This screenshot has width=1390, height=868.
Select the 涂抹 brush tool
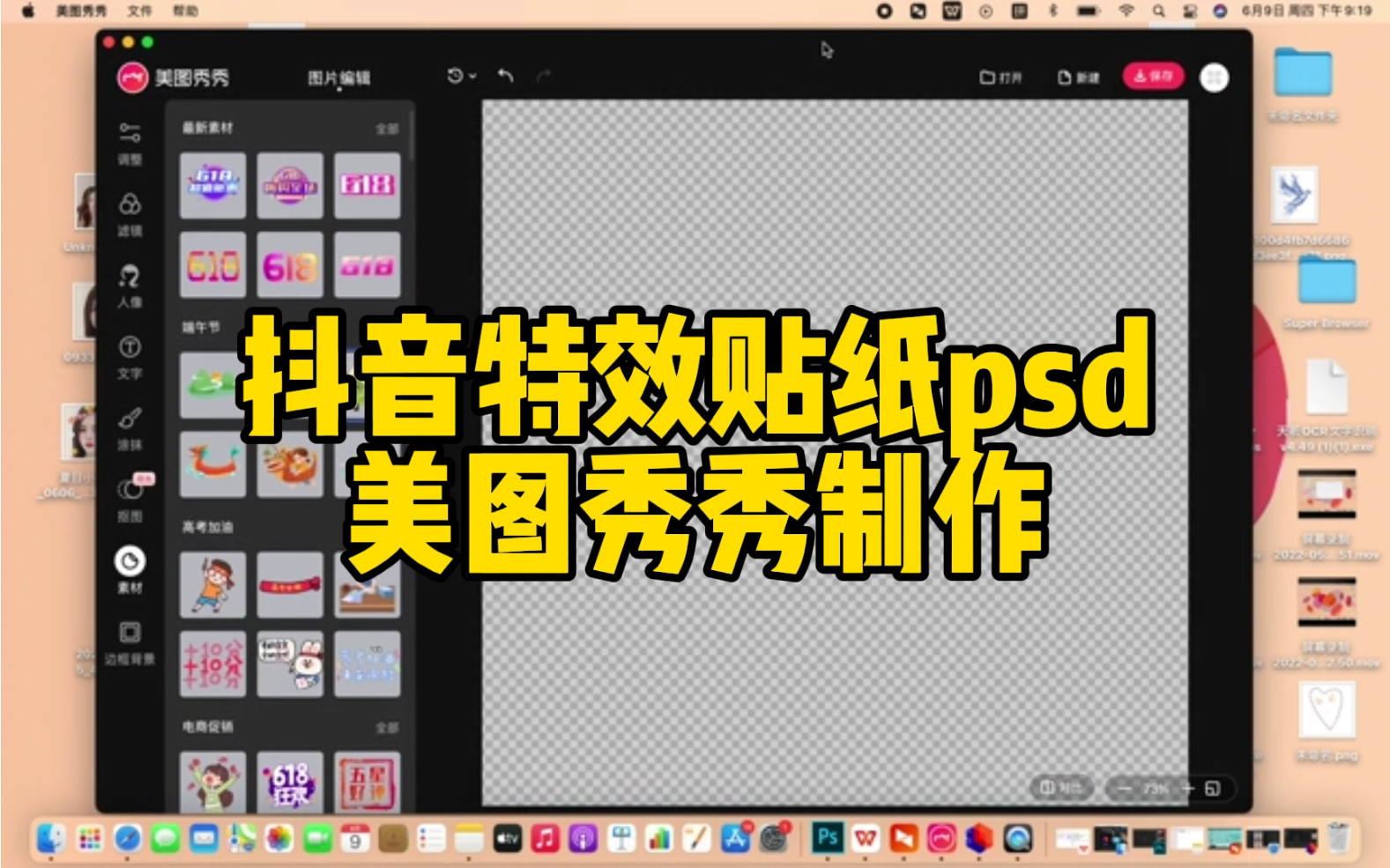(130, 428)
